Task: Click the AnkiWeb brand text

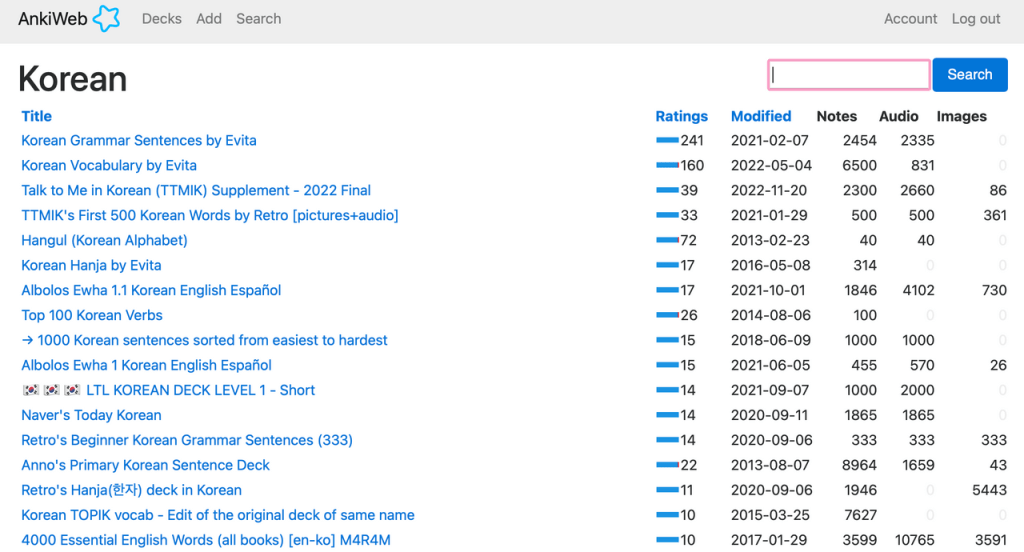Action: [52, 19]
